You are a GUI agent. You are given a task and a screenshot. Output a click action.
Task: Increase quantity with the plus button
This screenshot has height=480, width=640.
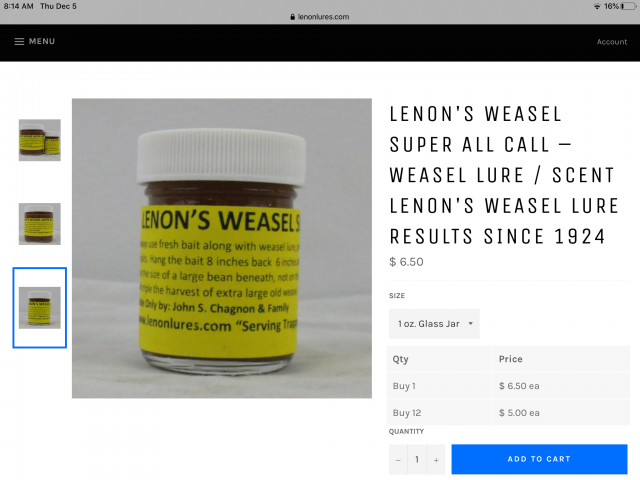[436, 460]
